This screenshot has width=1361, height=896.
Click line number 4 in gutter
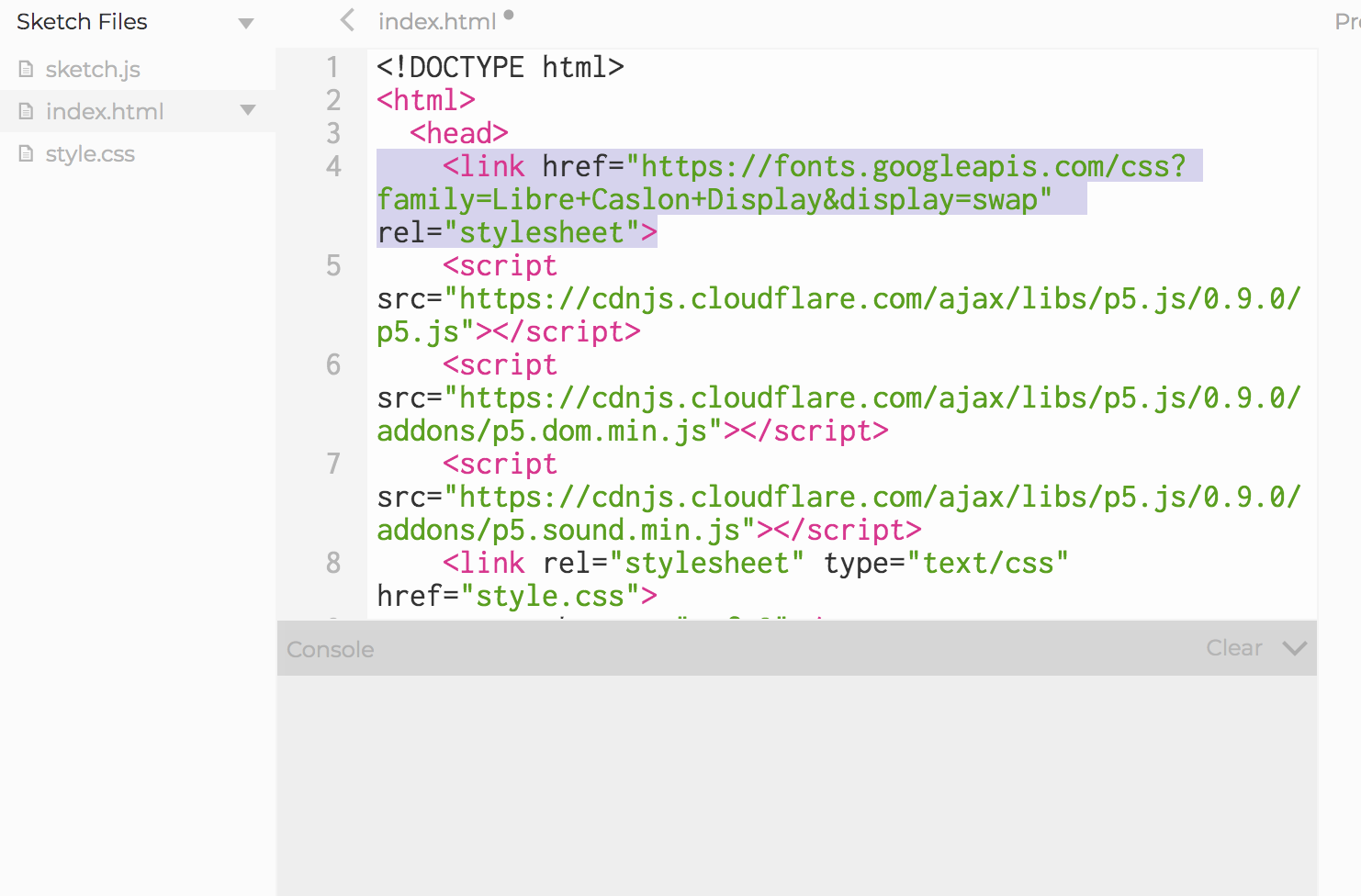pos(332,166)
